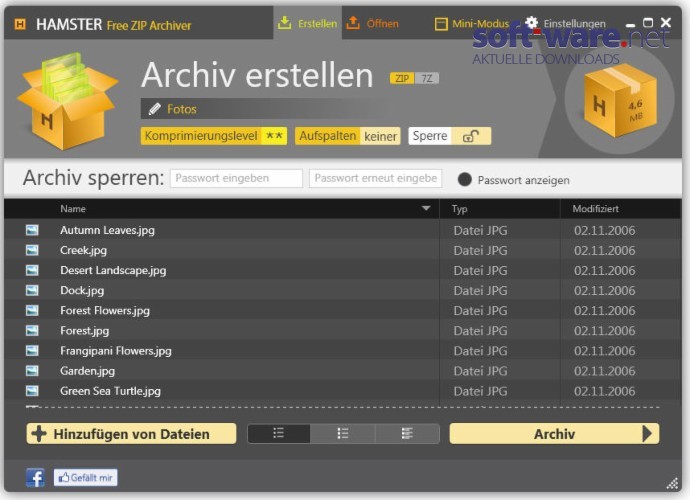Enable Passwort anzeigen option
This screenshot has height=500, width=690.
point(465,180)
